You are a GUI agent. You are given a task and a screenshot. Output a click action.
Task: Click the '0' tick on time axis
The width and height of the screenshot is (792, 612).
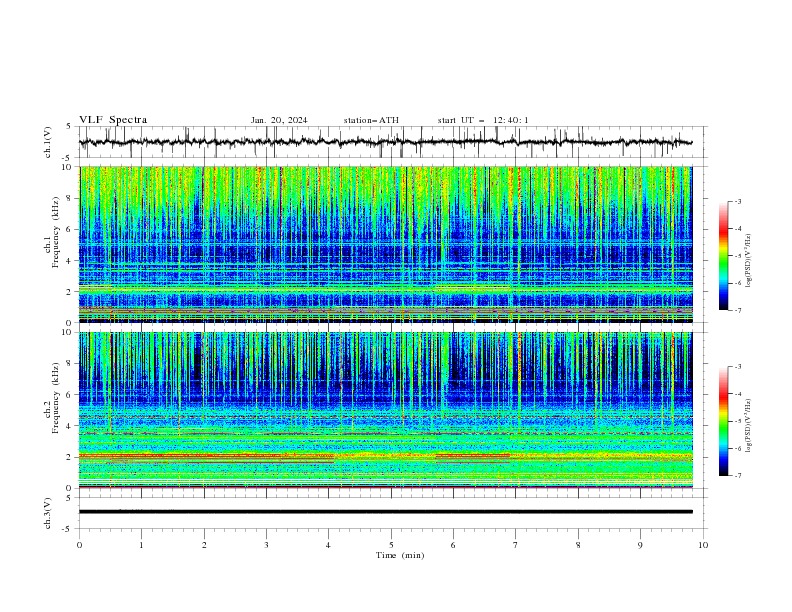(79, 545)
